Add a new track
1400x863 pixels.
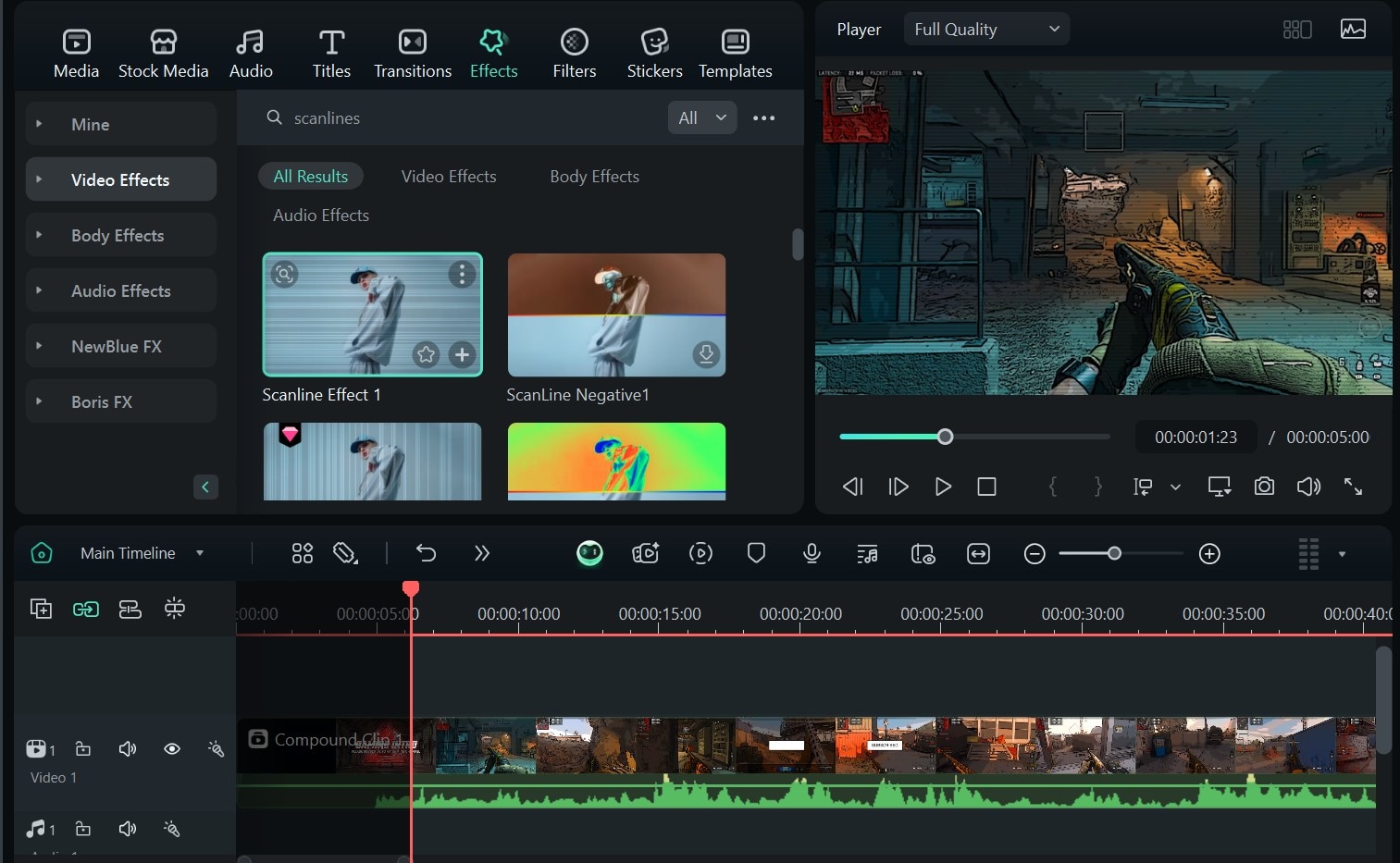[41, 609]
